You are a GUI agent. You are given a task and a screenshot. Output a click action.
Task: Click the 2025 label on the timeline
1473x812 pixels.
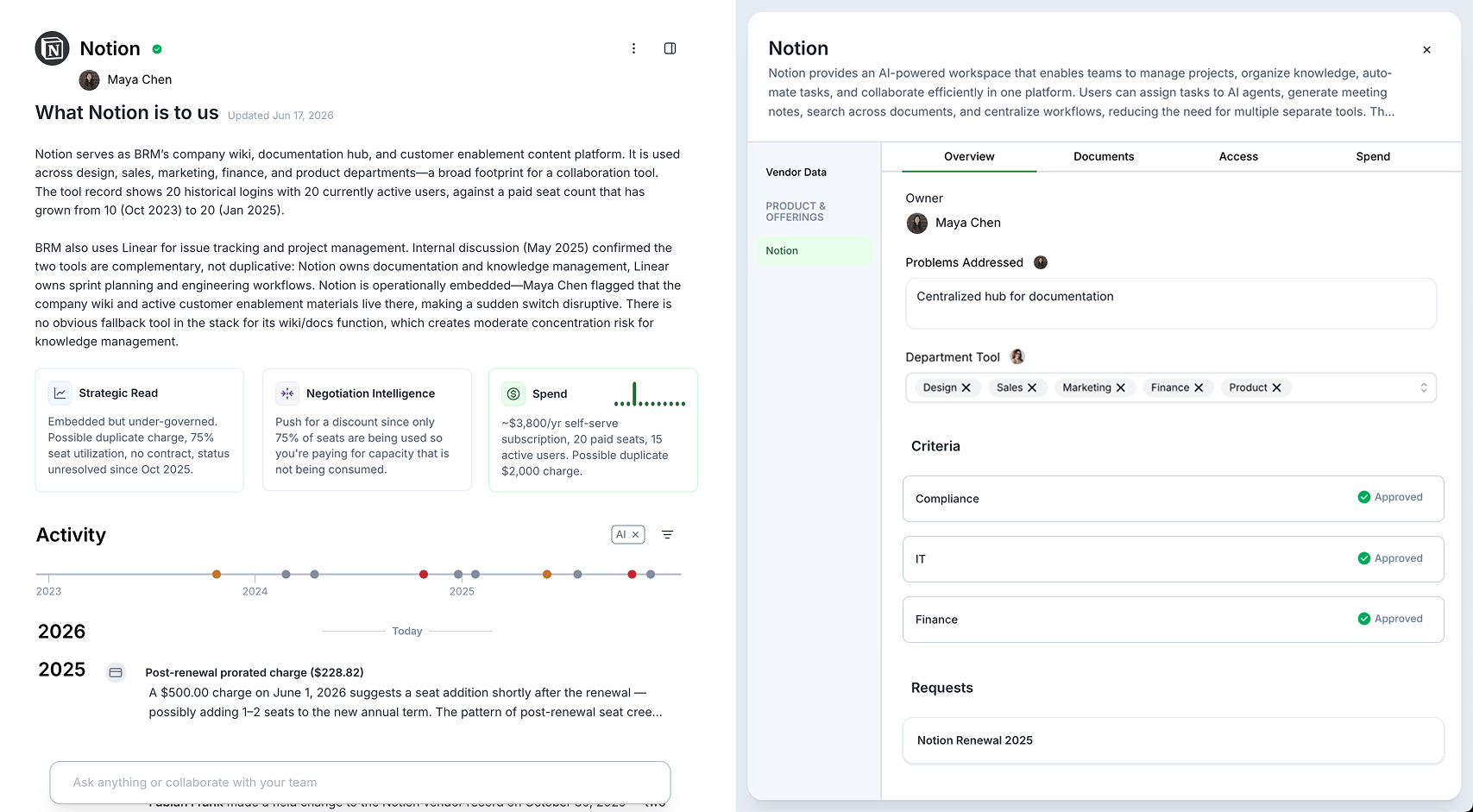[462, 592]
